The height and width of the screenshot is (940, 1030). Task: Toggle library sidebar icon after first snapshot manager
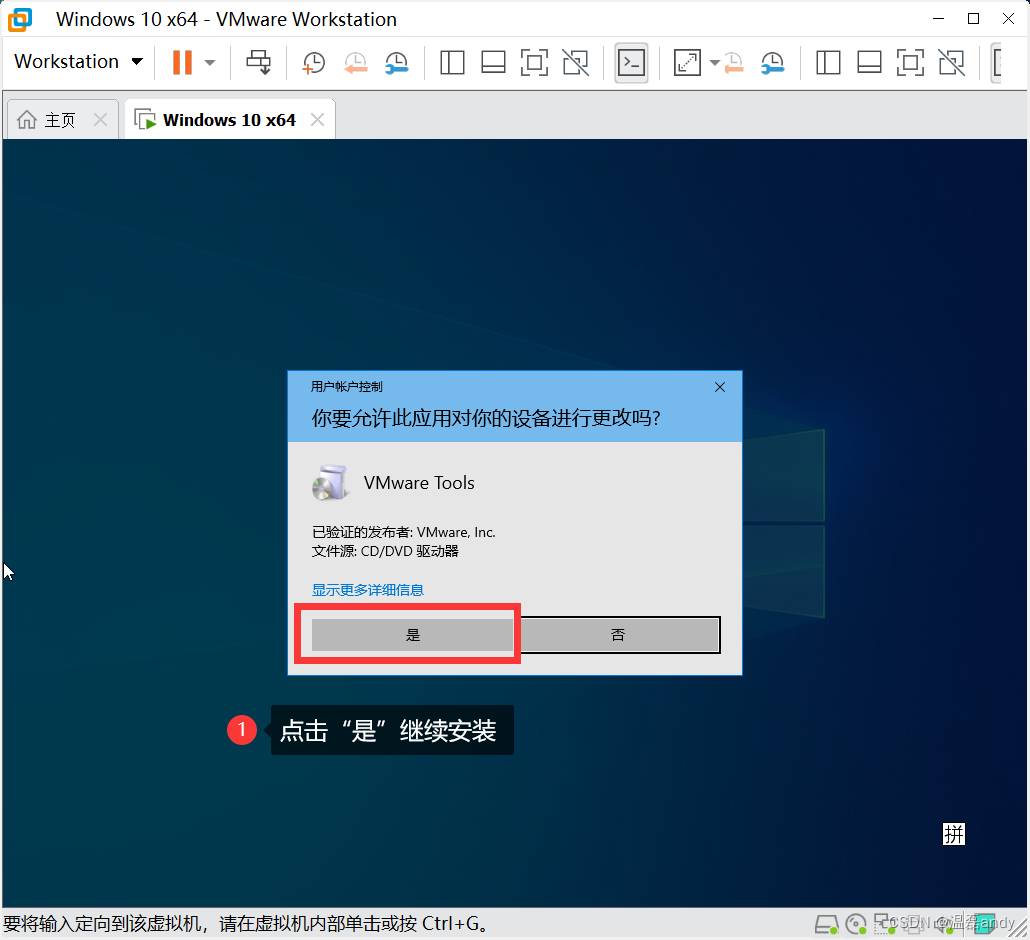coord(452,63)
